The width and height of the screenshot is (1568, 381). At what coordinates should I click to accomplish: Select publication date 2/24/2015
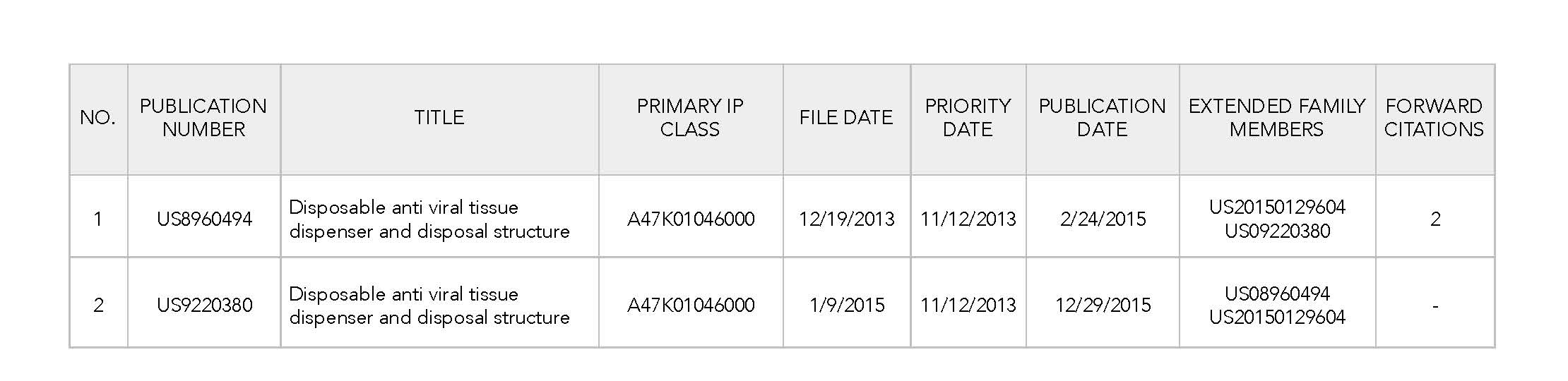coord(1103,219)
